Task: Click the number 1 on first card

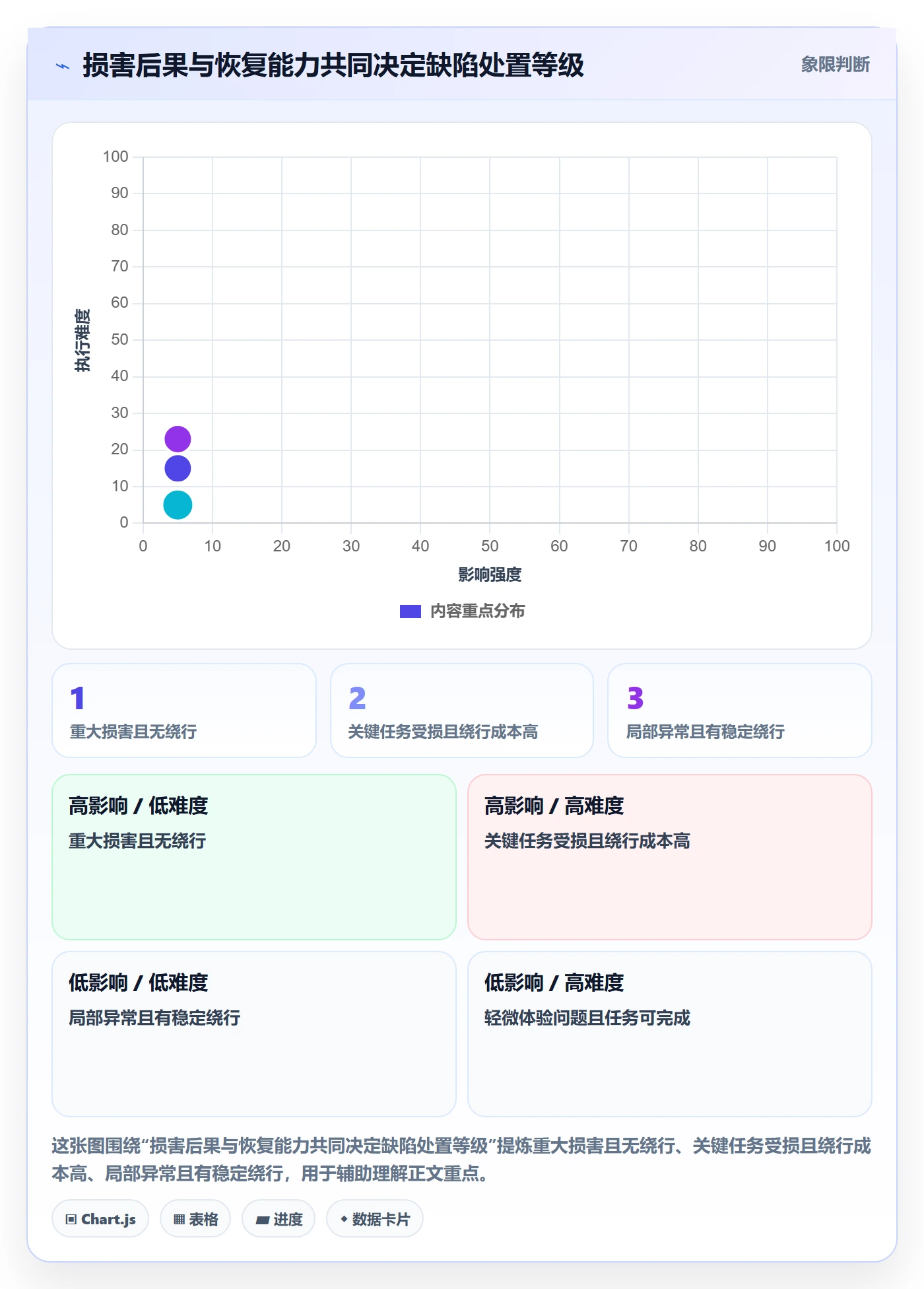Action: click(x=77, y=698)
